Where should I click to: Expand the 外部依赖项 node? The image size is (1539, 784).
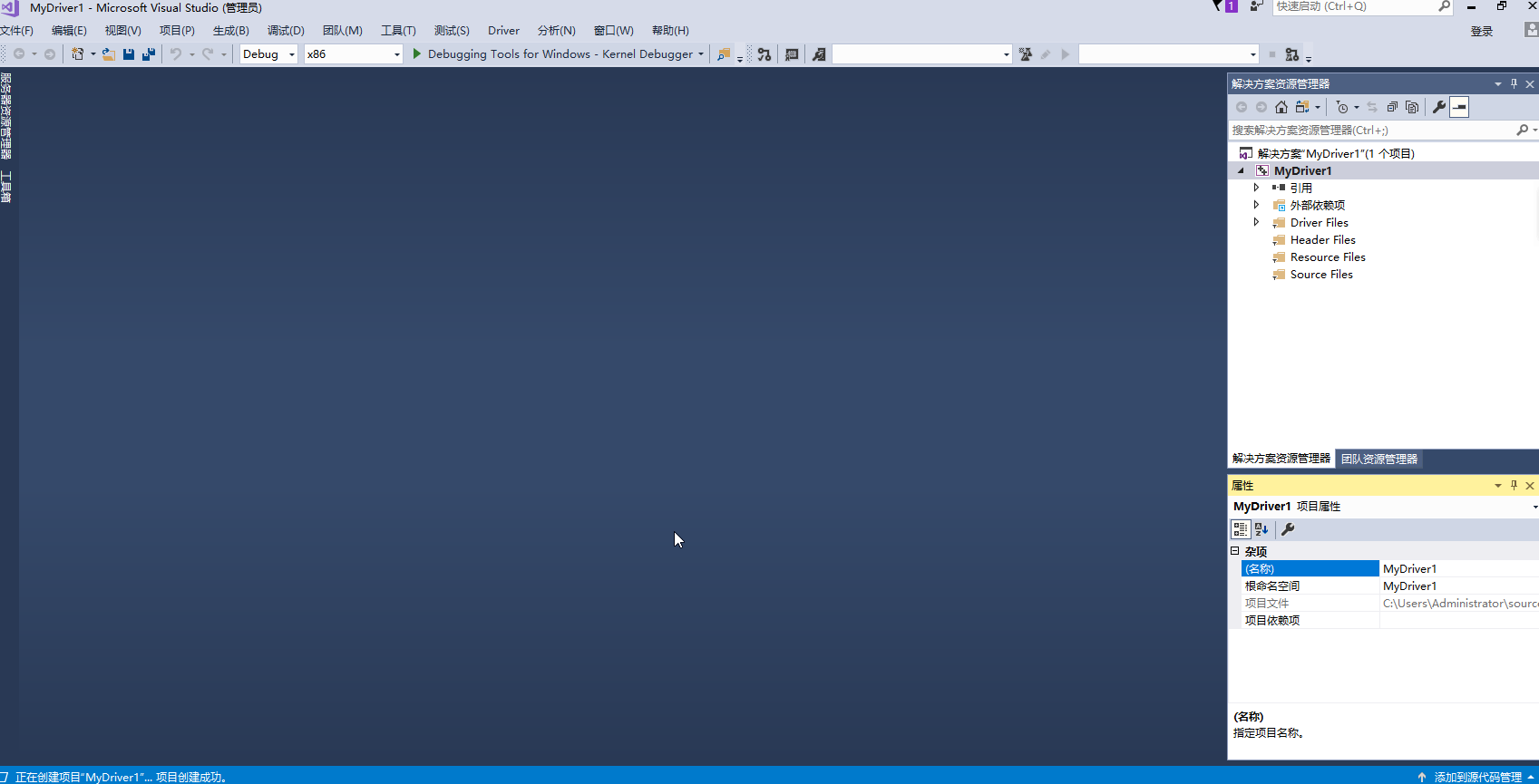1256,205
